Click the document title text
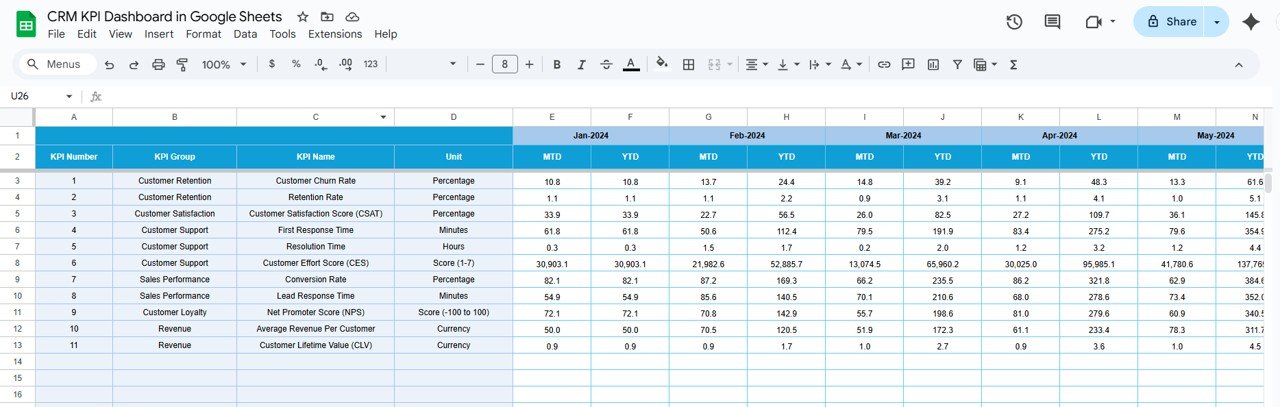This screenshot has height=407, width=1280. (165, 17)
